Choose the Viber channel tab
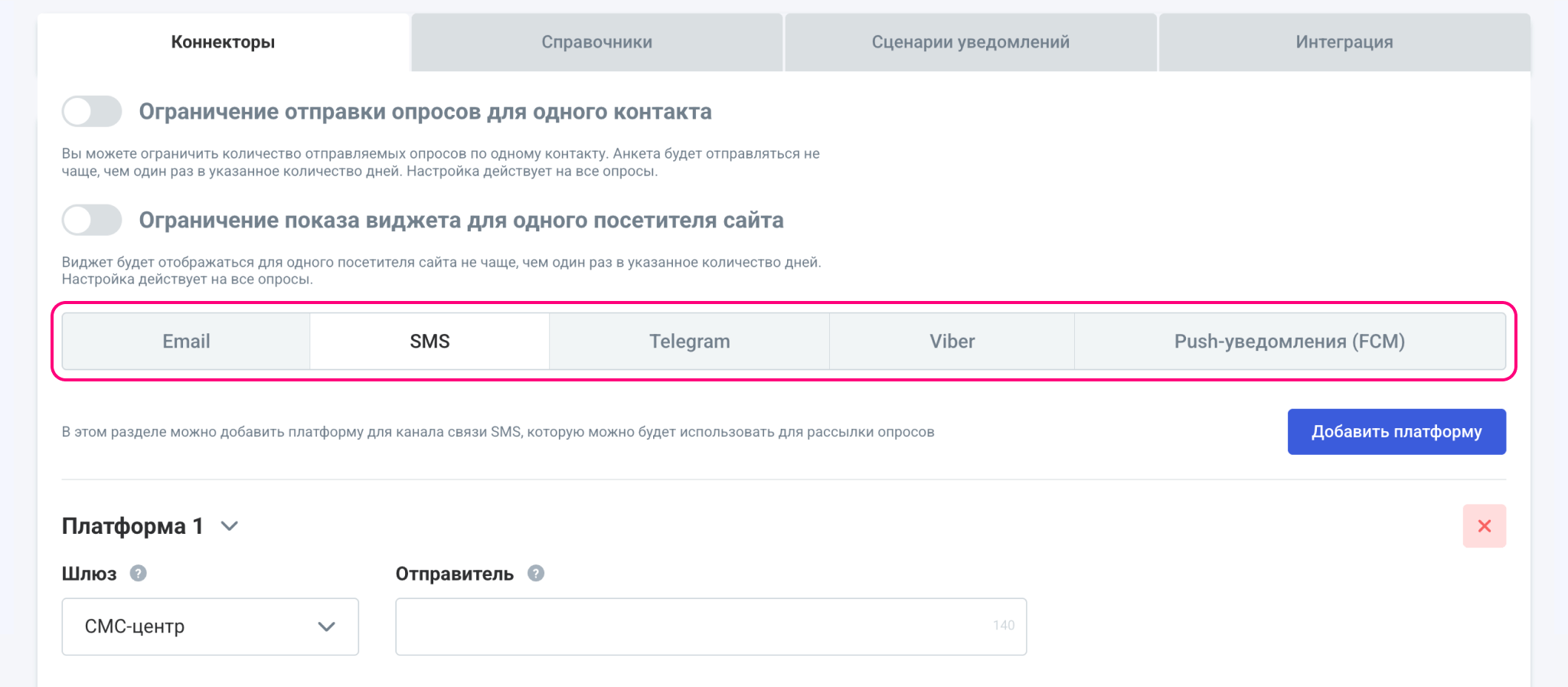1568x687 pixels. [x=952, y=342]
